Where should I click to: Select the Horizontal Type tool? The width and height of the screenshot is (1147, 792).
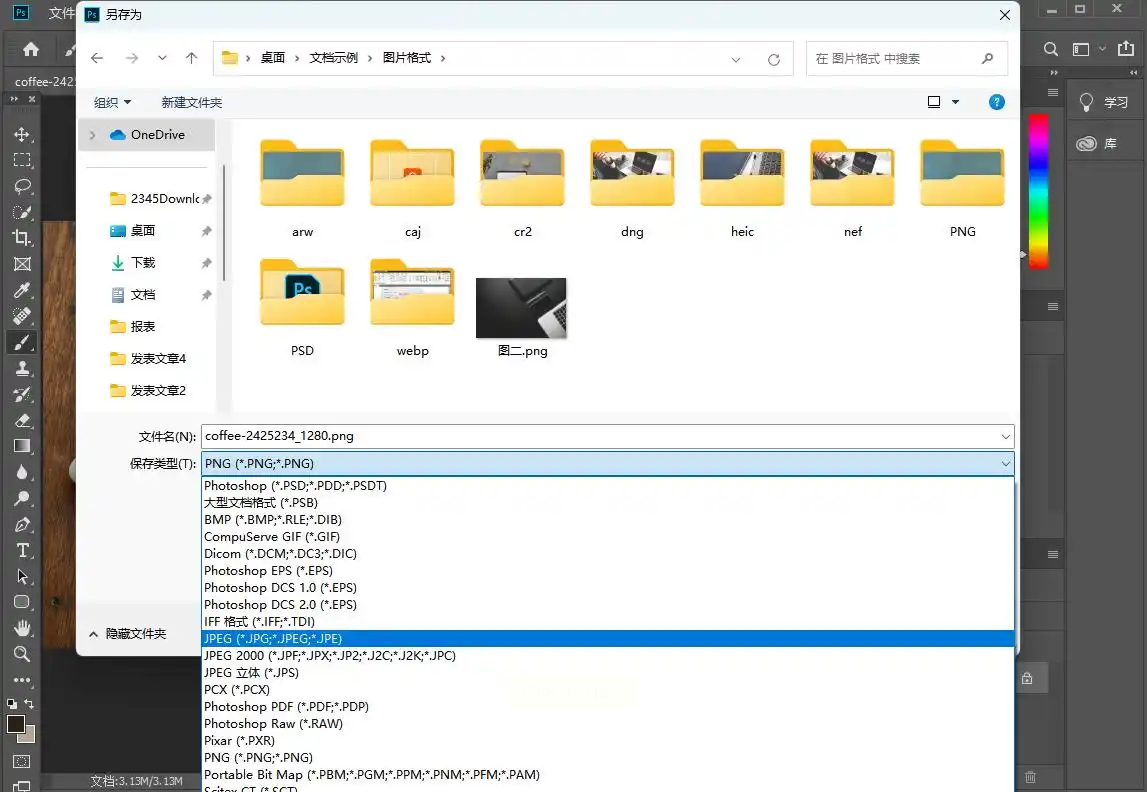21,551
